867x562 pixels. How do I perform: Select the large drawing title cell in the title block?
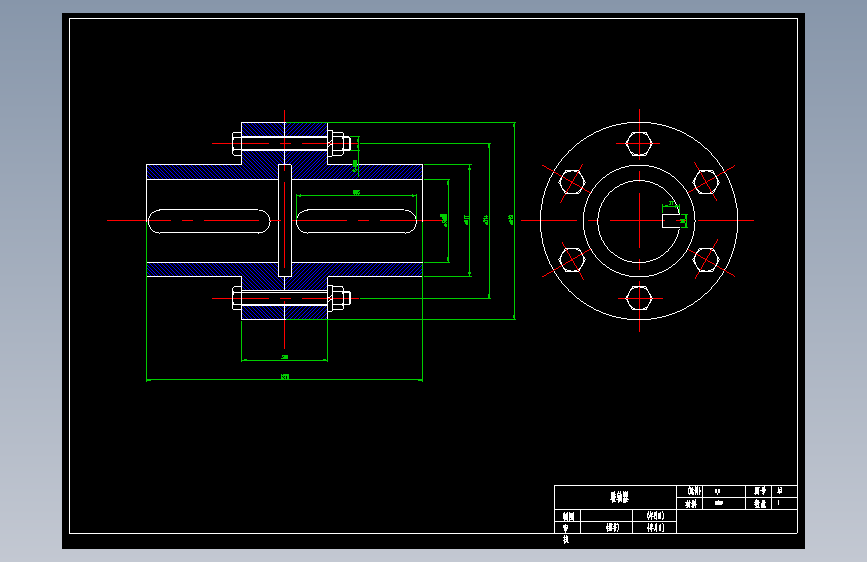(x=615, y=497)
